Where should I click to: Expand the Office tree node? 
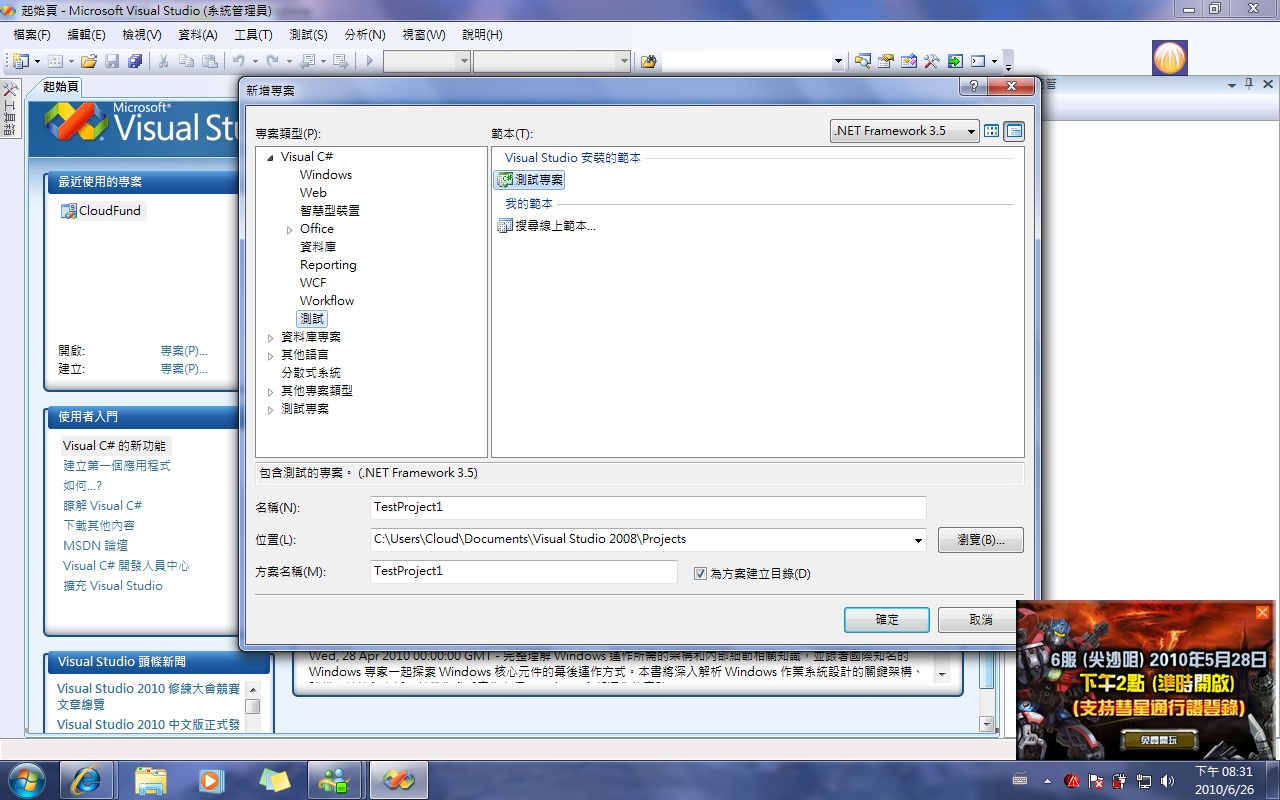coord(290,229)
